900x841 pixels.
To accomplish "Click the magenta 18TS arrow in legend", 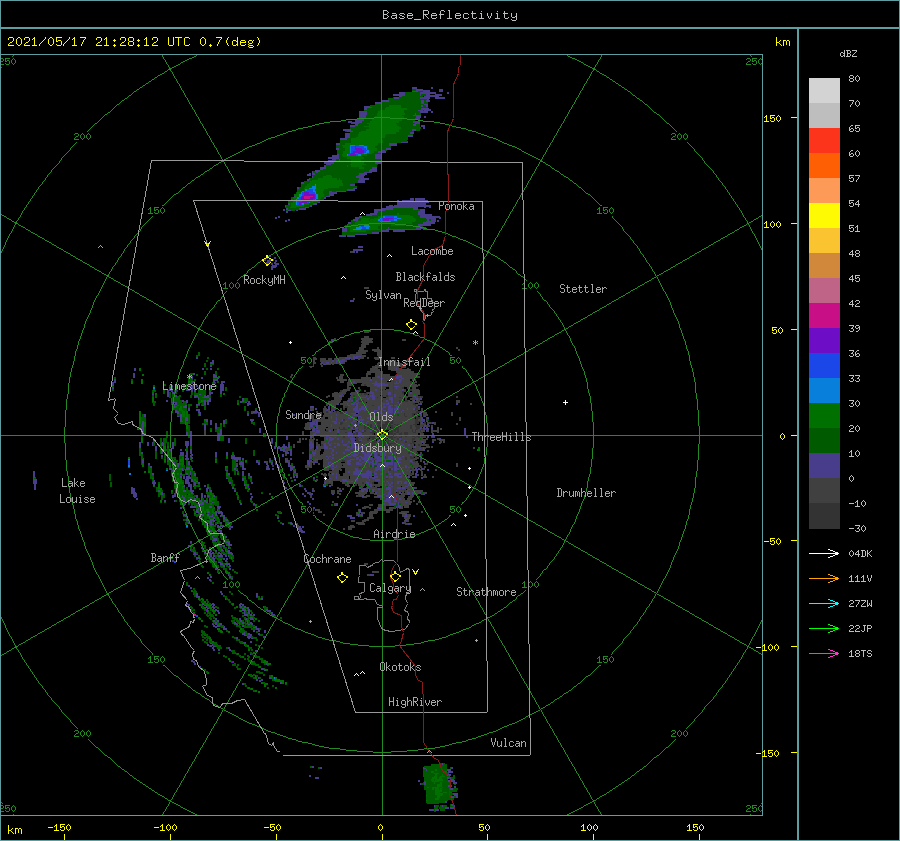I will 824,653.
